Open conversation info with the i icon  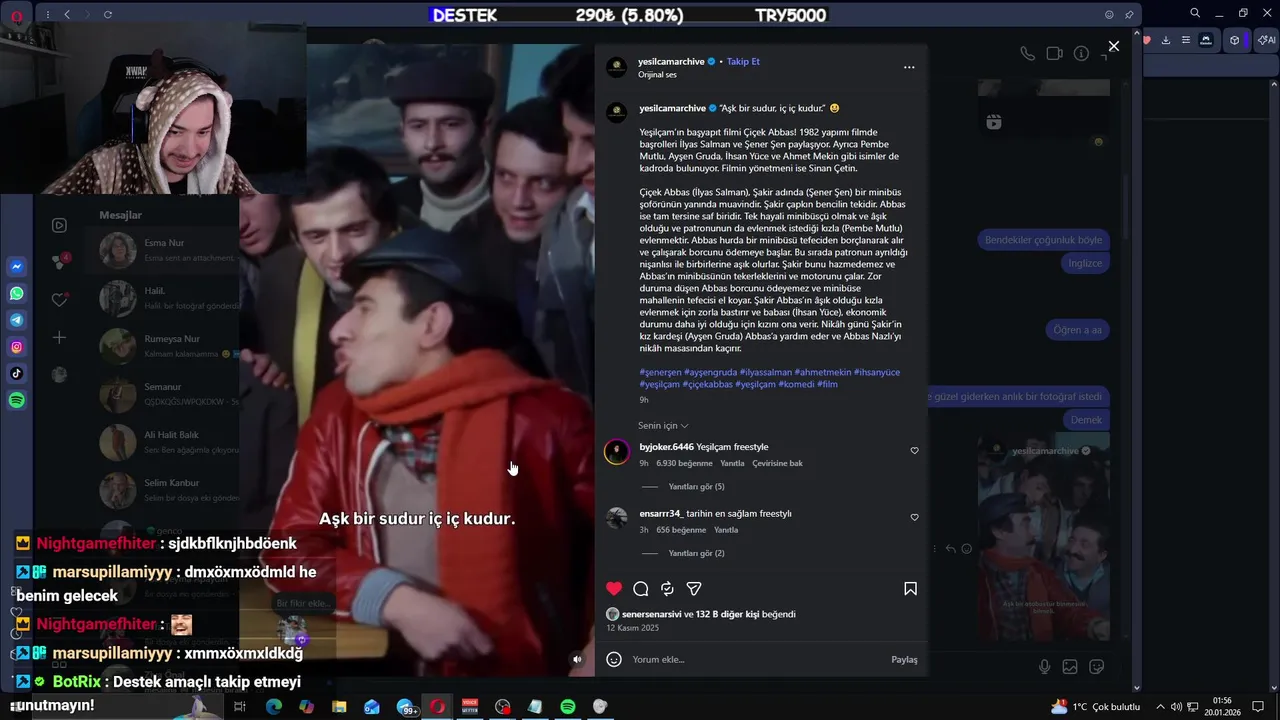(1081, 54)
